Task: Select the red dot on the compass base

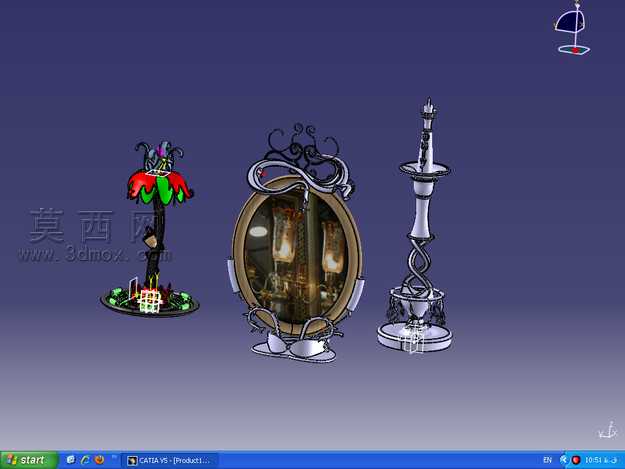Action: coord(576,50)
